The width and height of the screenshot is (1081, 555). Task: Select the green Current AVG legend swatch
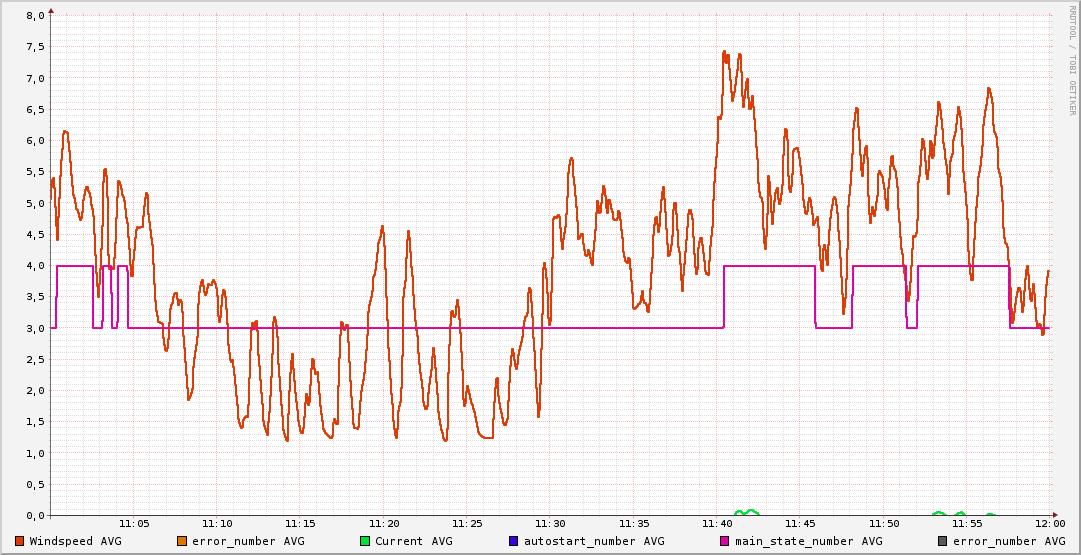point(365,541)
